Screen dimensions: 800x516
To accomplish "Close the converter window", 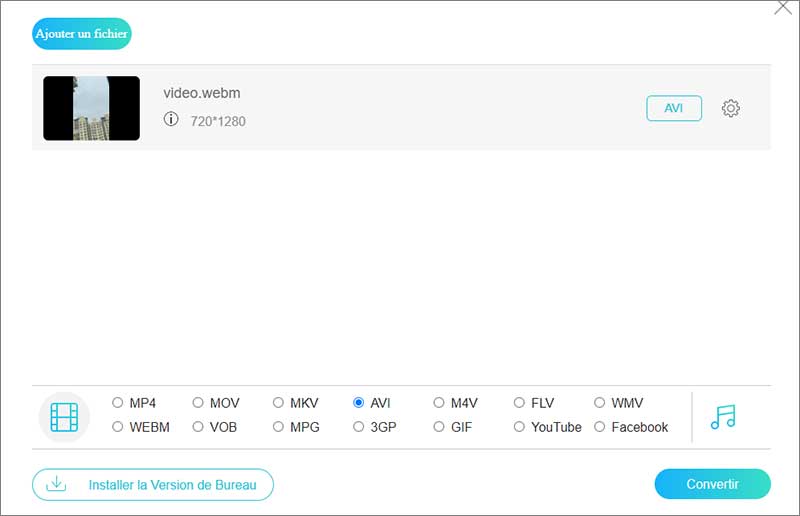I will coord(783,8).
